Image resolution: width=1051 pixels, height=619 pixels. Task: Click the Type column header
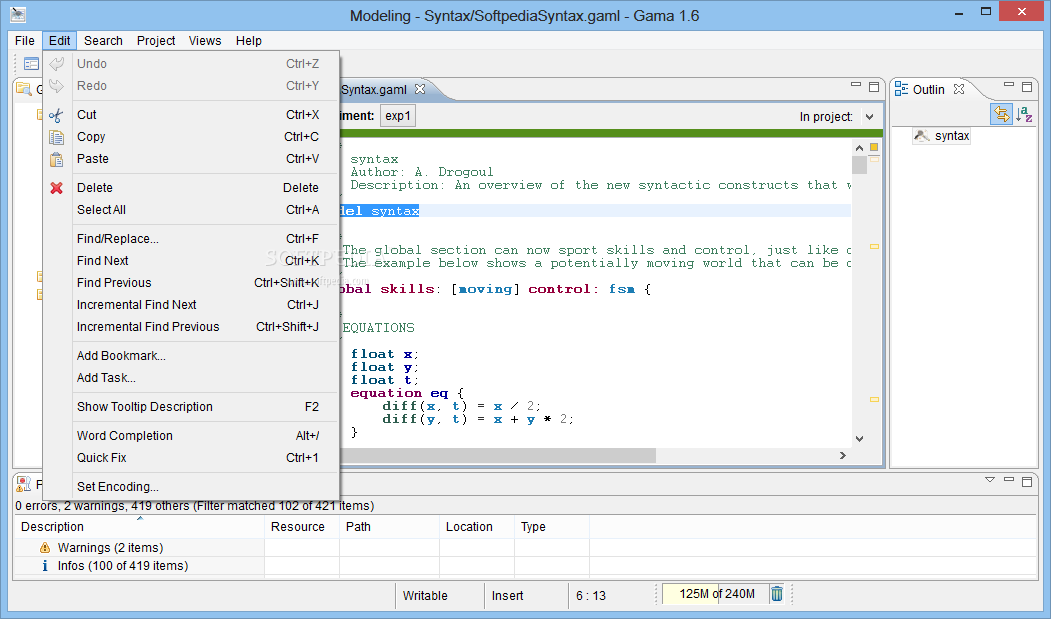[552, 526]
